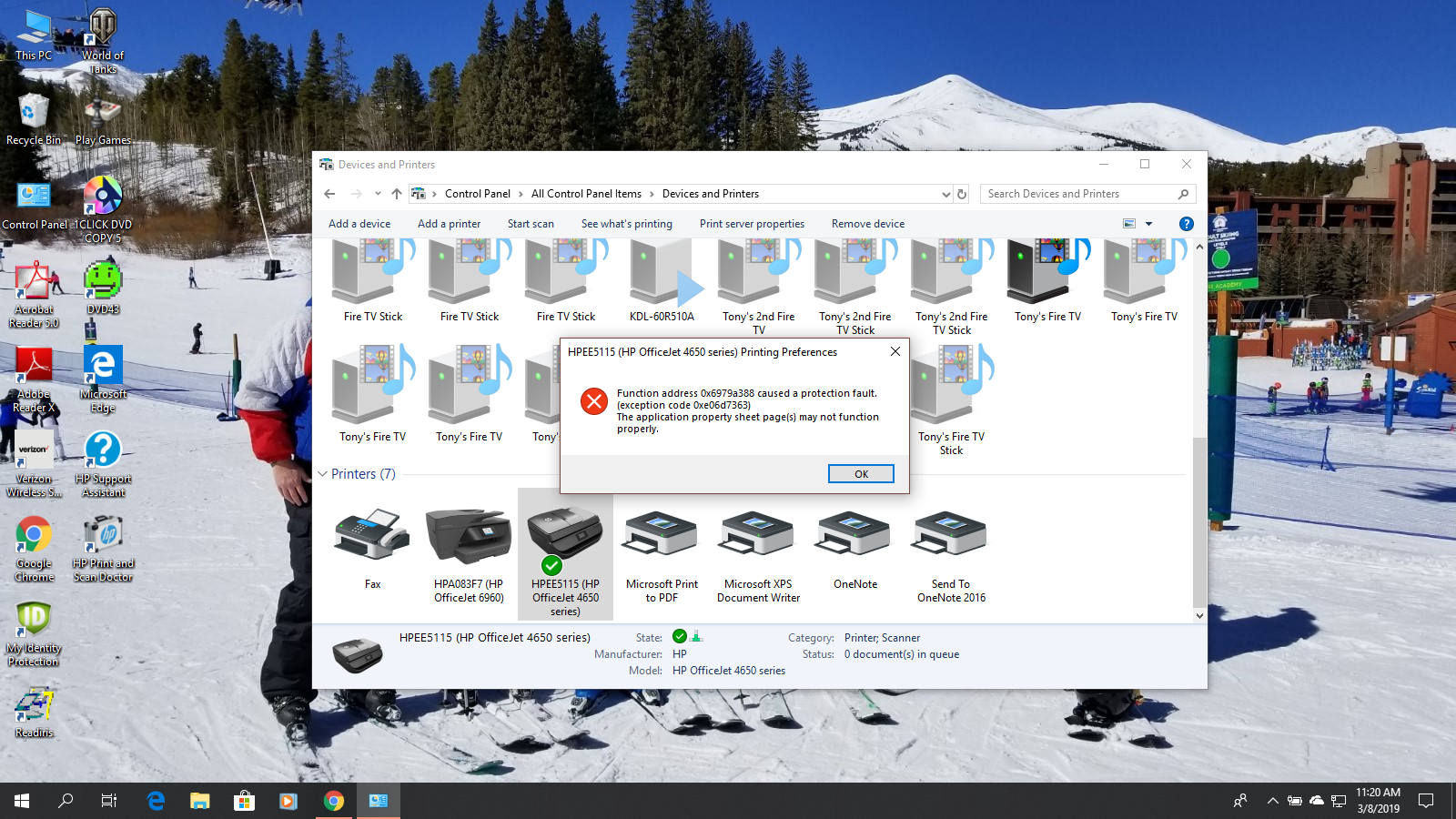Image resolution: width=1456 pixels, height=819 pixels.
Task: Refresh the Devices and Printers window
Action: (x=962, y=194)
